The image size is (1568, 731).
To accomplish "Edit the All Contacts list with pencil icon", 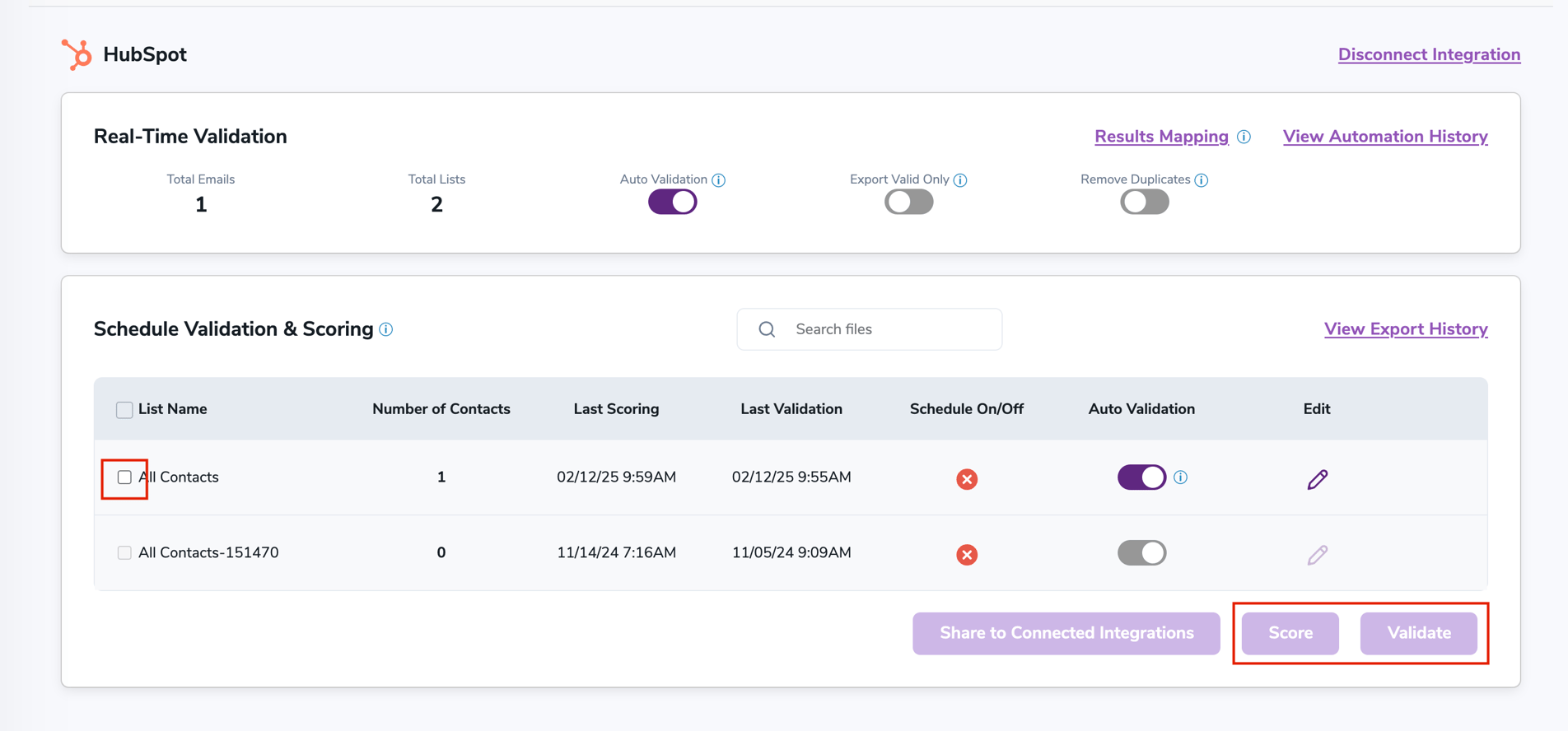I will [x=1317, y=479].
